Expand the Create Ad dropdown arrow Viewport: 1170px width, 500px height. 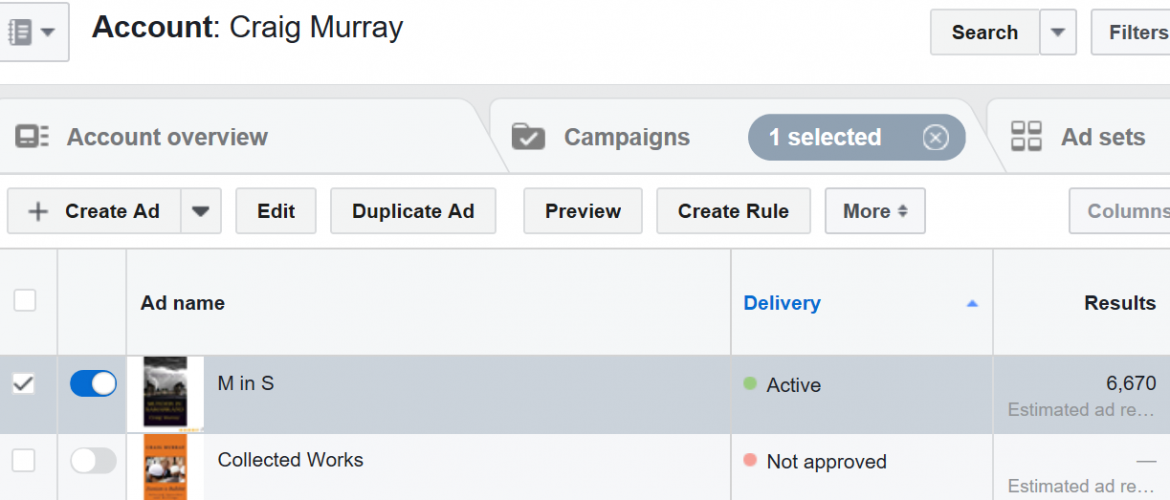(200, 211)
